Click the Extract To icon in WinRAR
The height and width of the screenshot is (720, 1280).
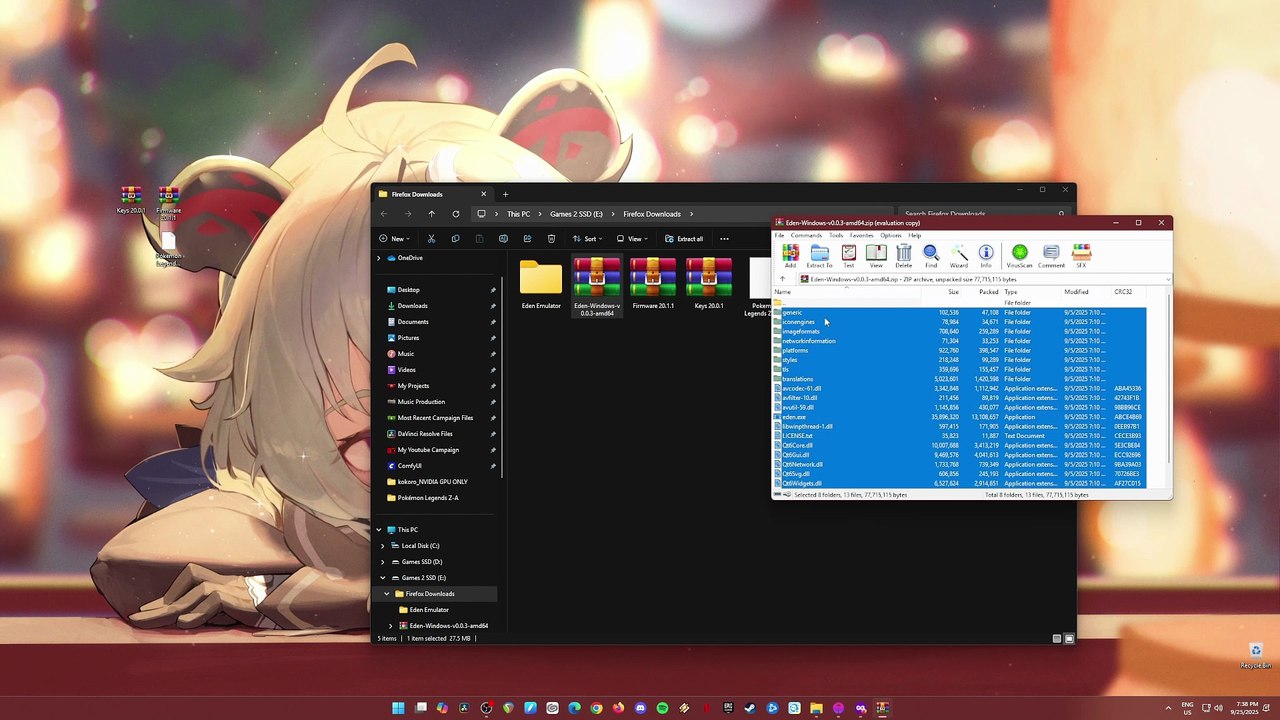tap(820, 256)
